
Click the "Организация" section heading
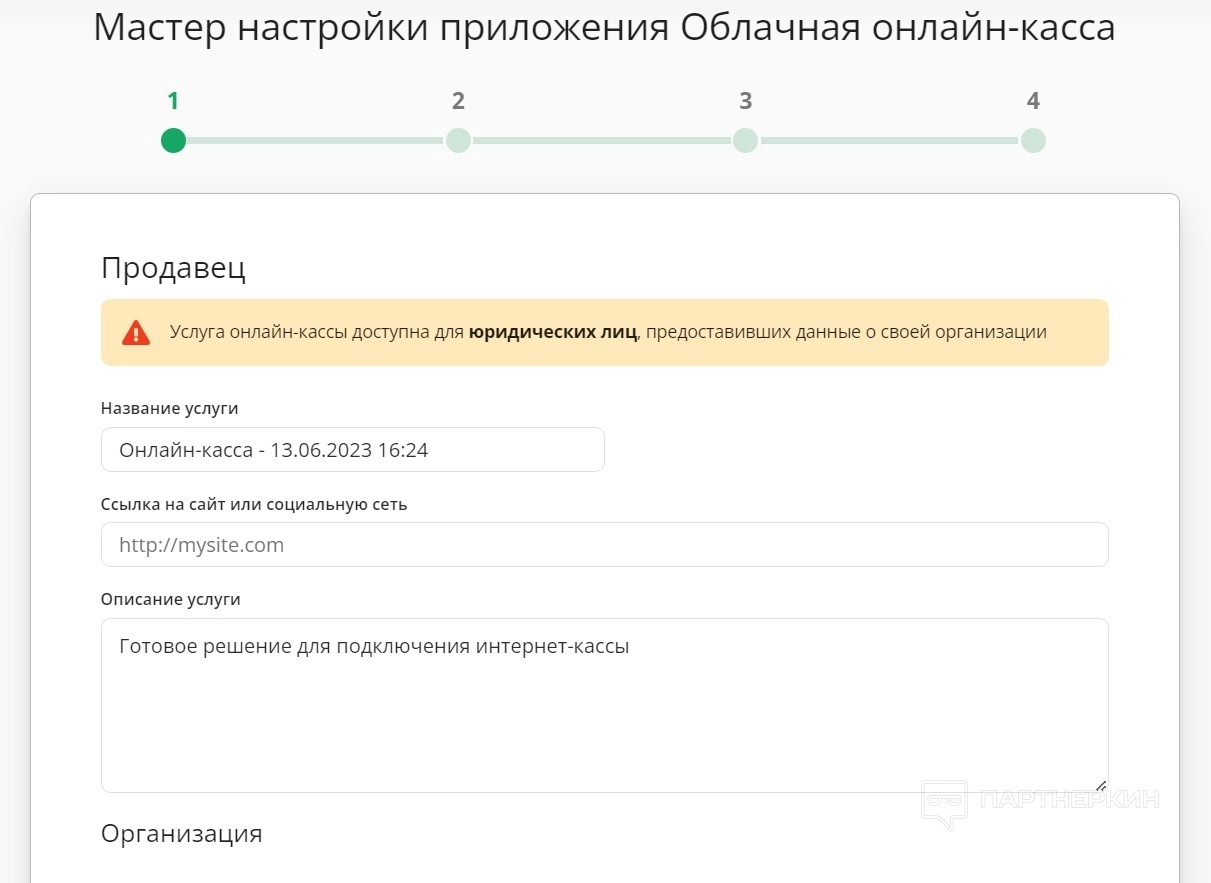tap(181, 833)
